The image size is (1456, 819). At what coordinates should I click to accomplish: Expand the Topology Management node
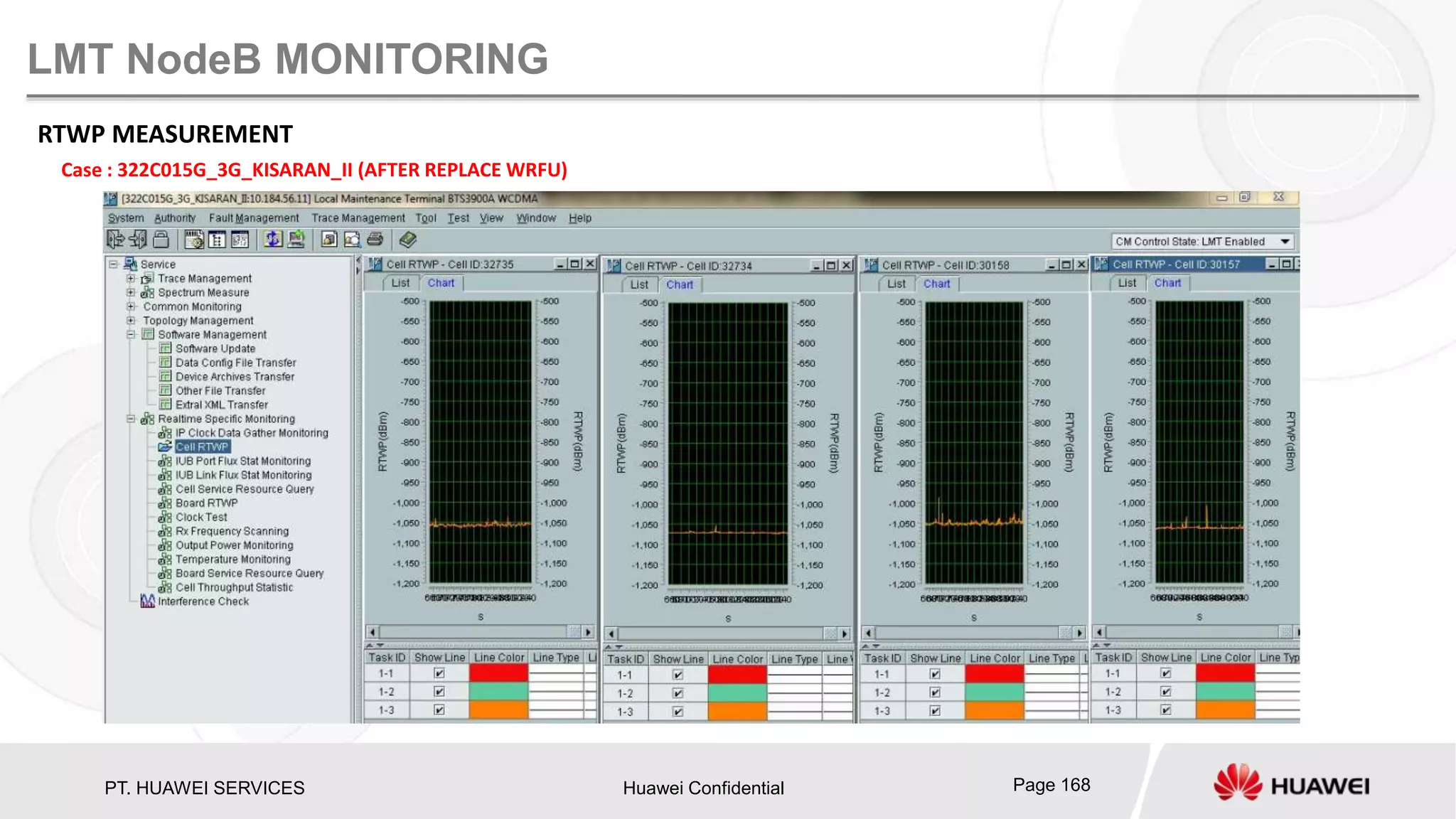[x=131, y=321]
